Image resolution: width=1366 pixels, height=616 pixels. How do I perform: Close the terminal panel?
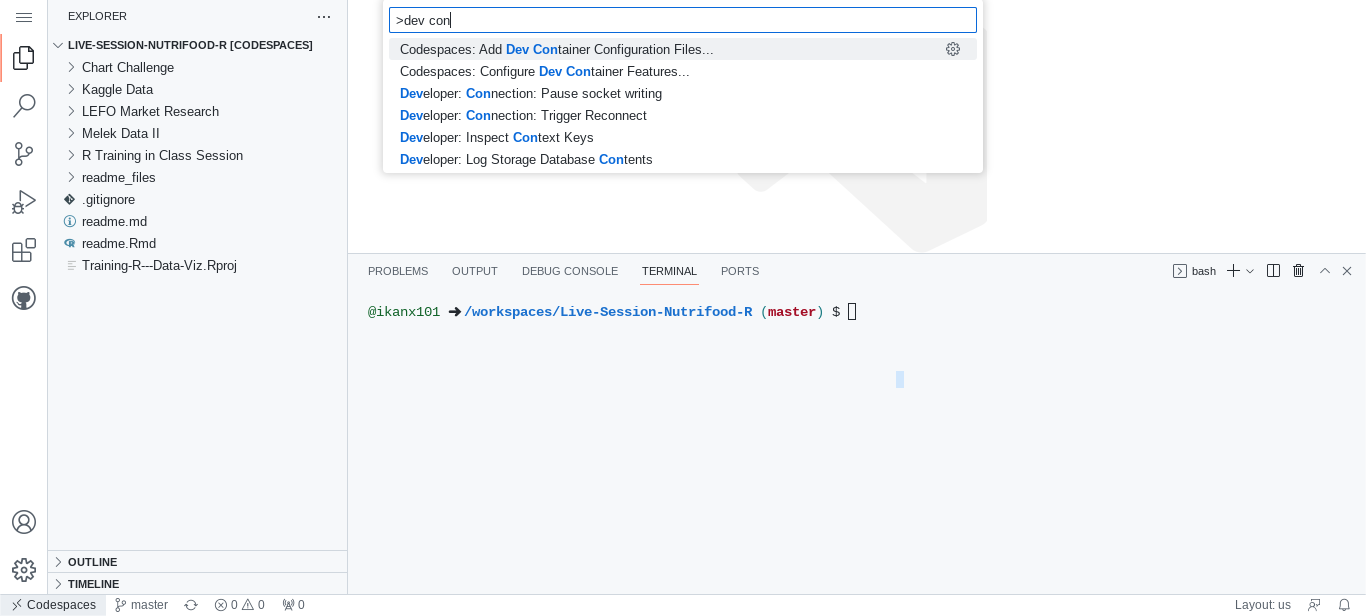pos(1347,271)
